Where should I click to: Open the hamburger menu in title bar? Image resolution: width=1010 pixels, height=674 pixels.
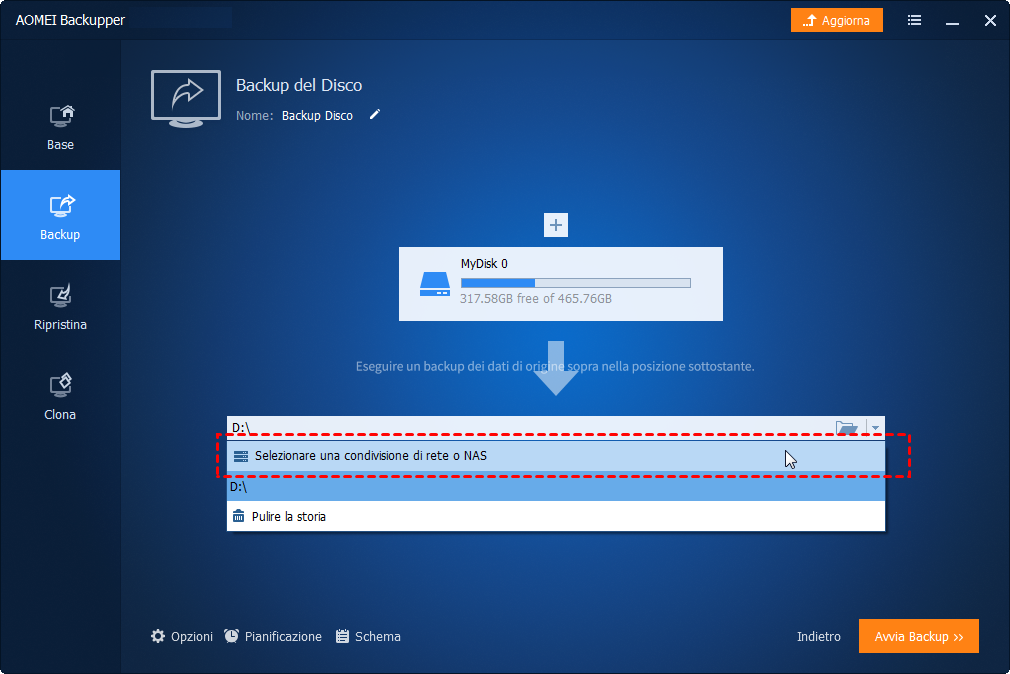pos(914,21)
